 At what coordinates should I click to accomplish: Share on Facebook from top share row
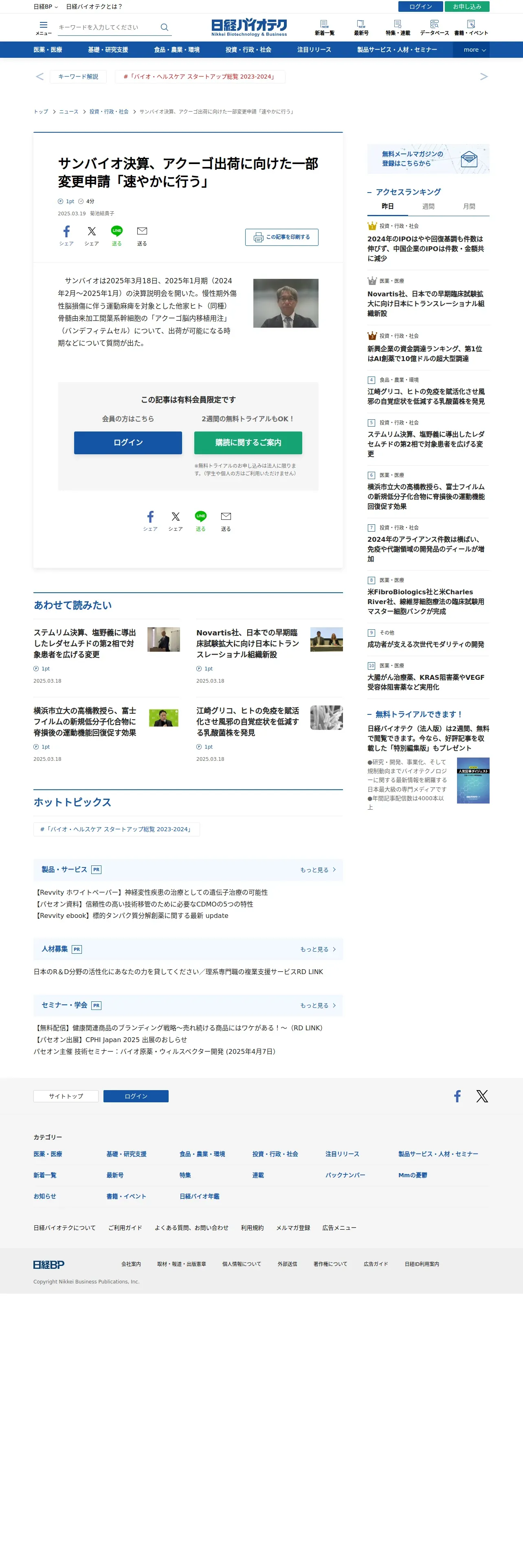tap(66, 236)
